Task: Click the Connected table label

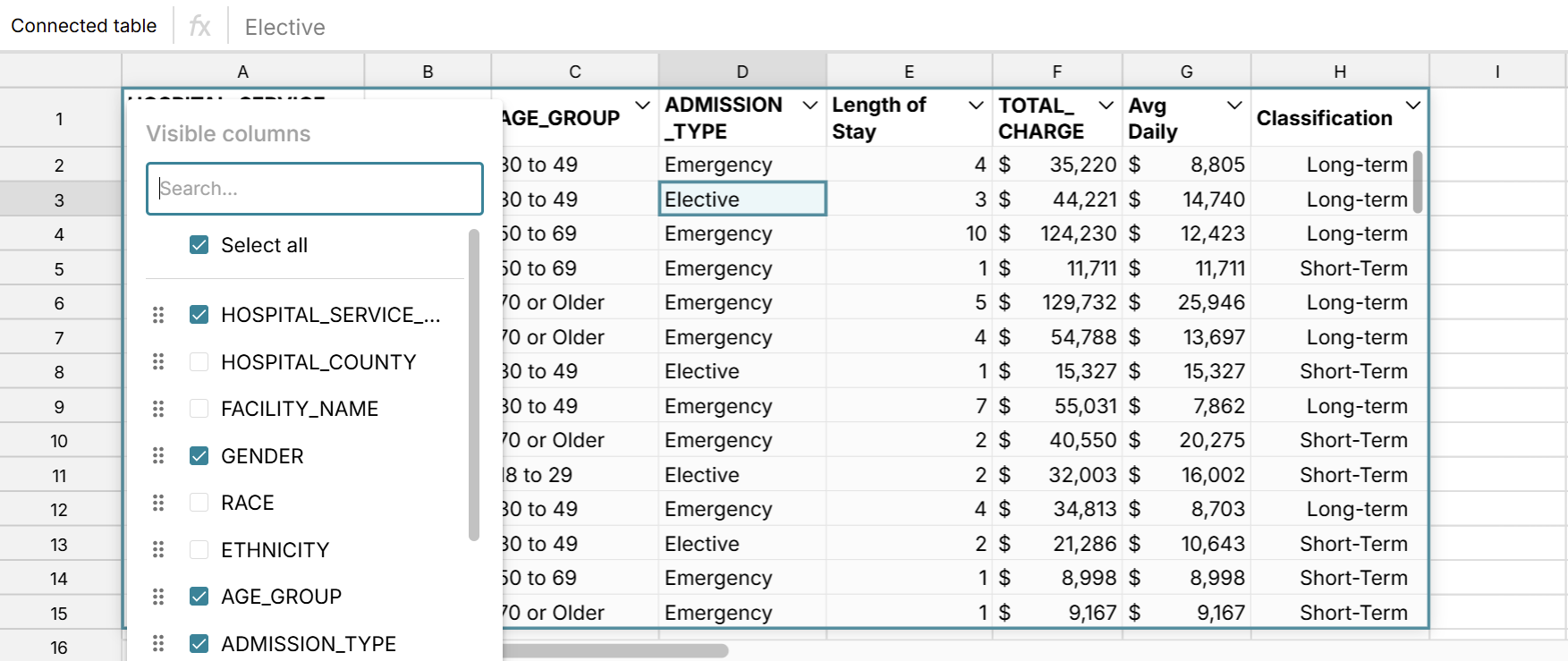Action: click(x=84, y=26)
